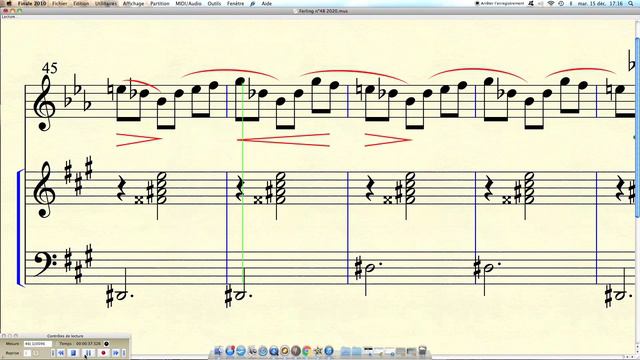640x360 pixels.
Task: Open the Edition menu
Action: point(81,3)
